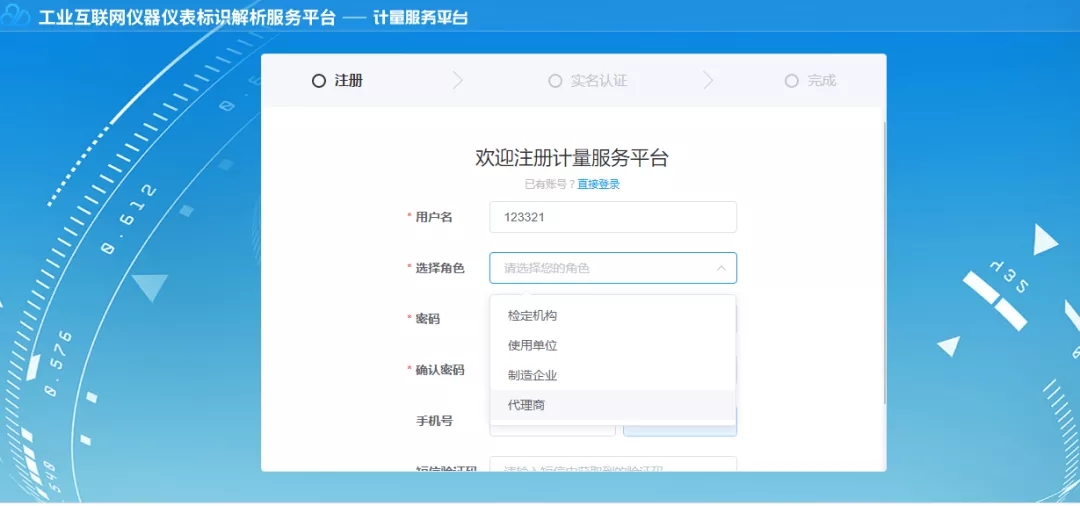Click the chevron arrow before 完成 step
Viewport: 1080px width, 506px height.
(708, 81)
